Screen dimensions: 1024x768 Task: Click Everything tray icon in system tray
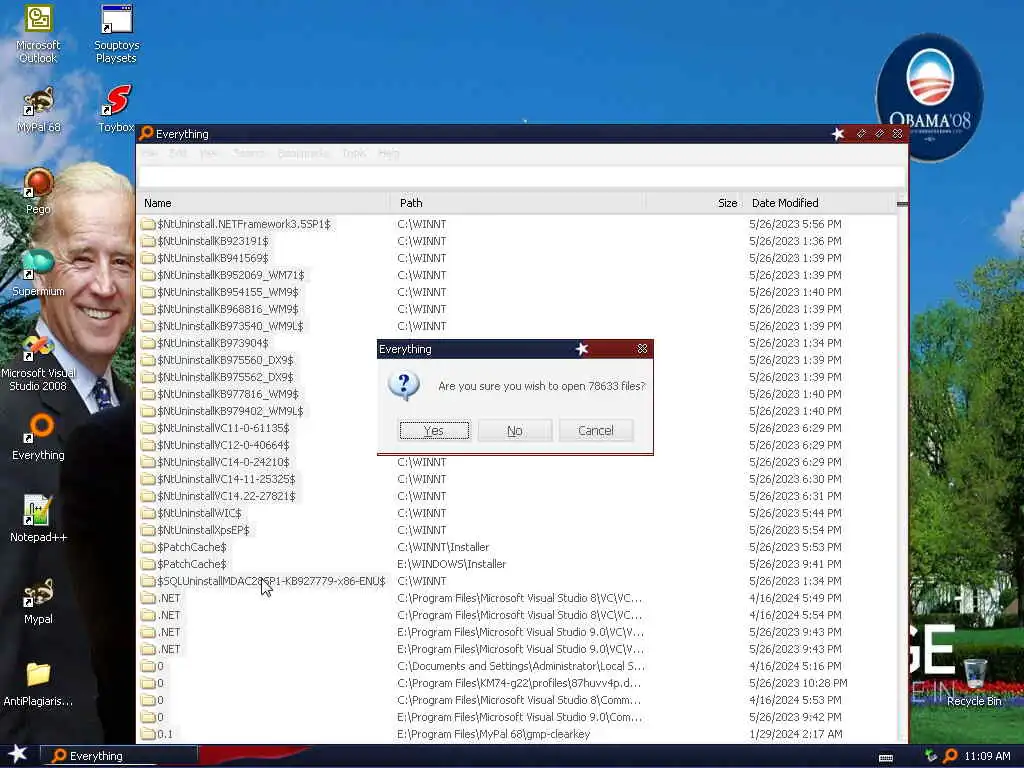[x=950, y=756]
